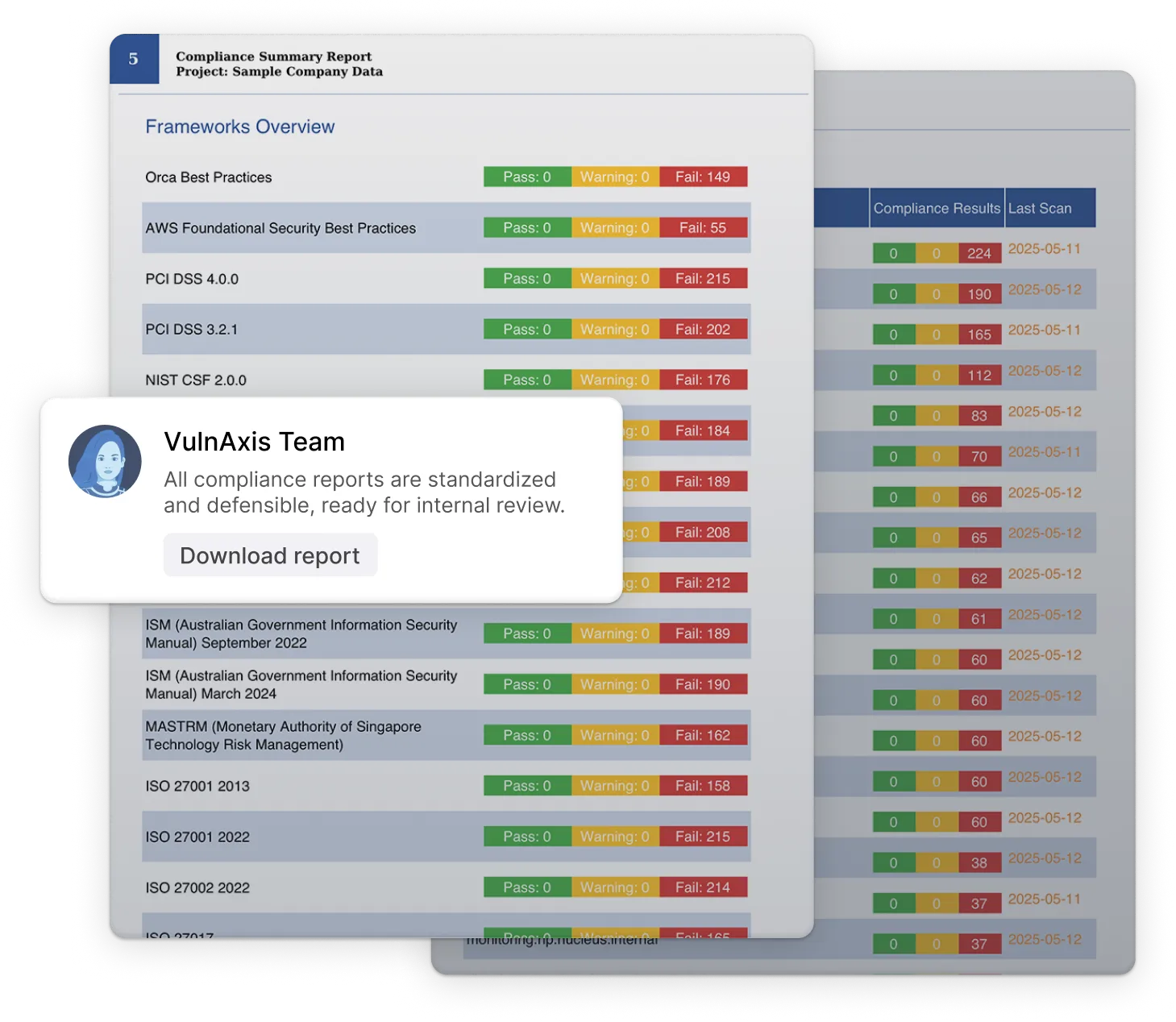Click the Download report button
The width and height of the screenshot is (1176, 1022).
(x=270, y=555)
